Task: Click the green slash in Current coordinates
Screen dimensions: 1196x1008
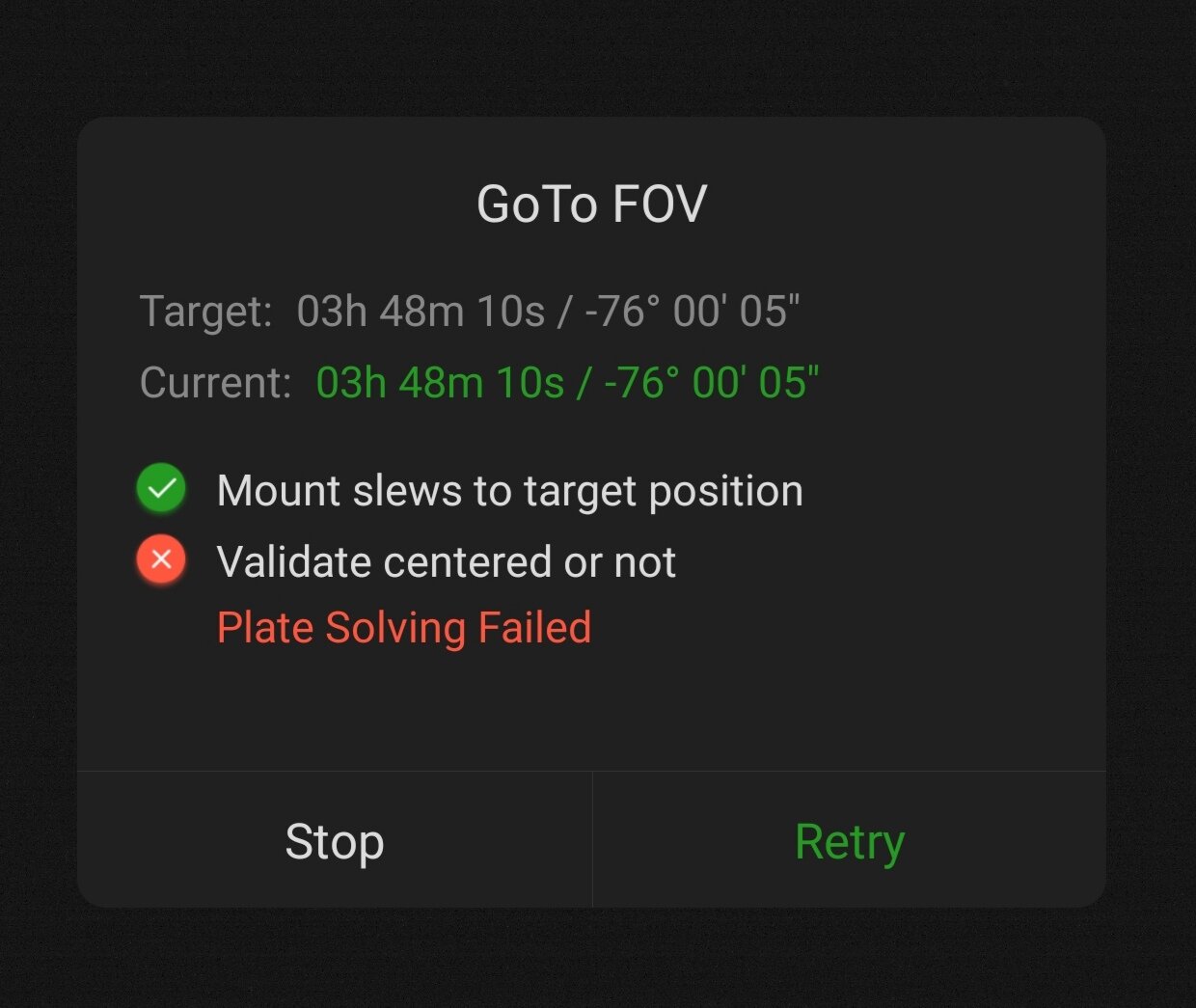Action: (584, 383)
